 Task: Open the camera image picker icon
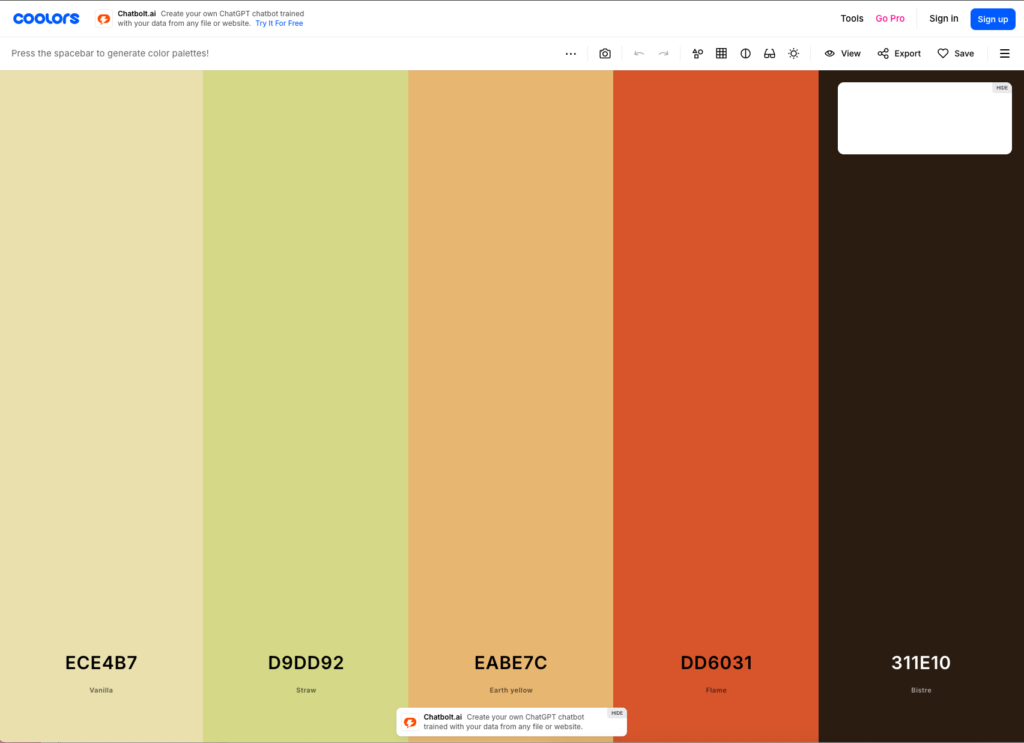pos(605,54)
